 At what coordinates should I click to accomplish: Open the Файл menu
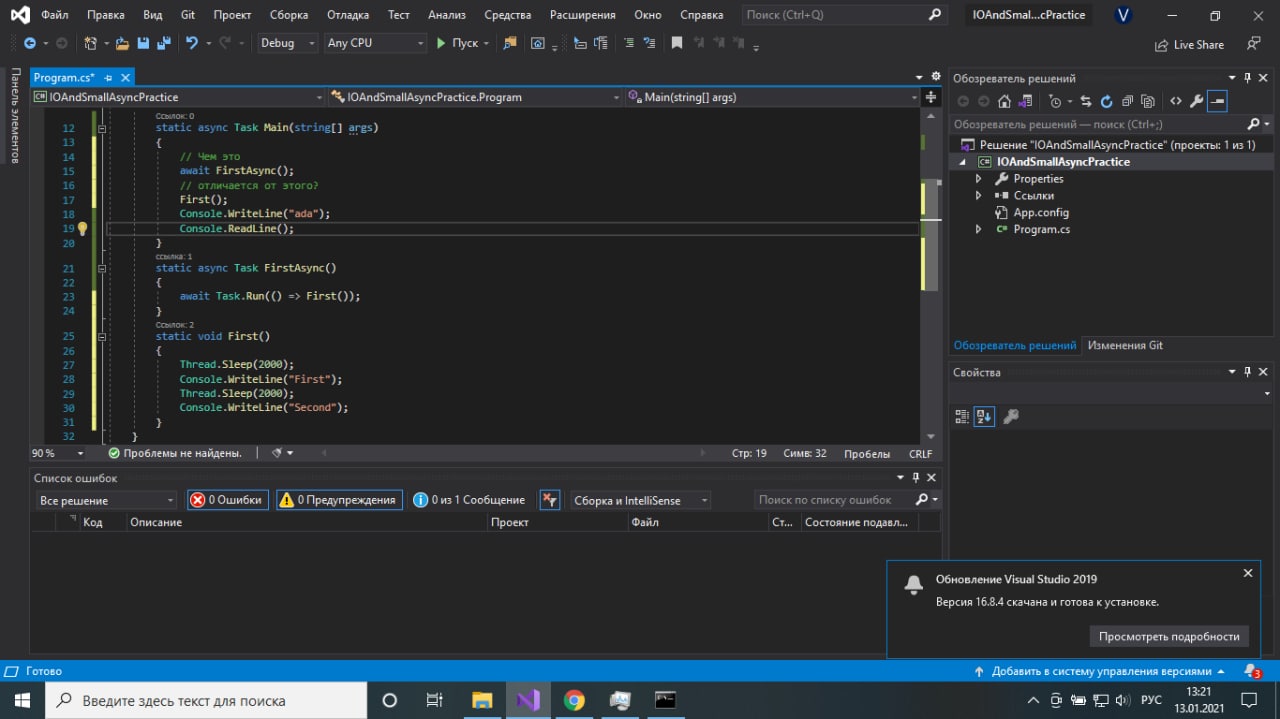pos(55,15)
